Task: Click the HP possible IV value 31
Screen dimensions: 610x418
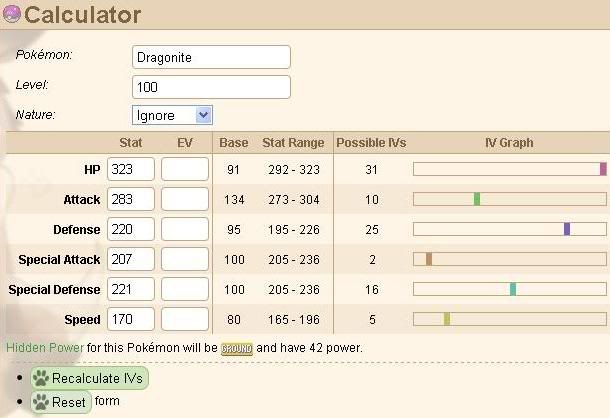Action: tap(372, 170)
